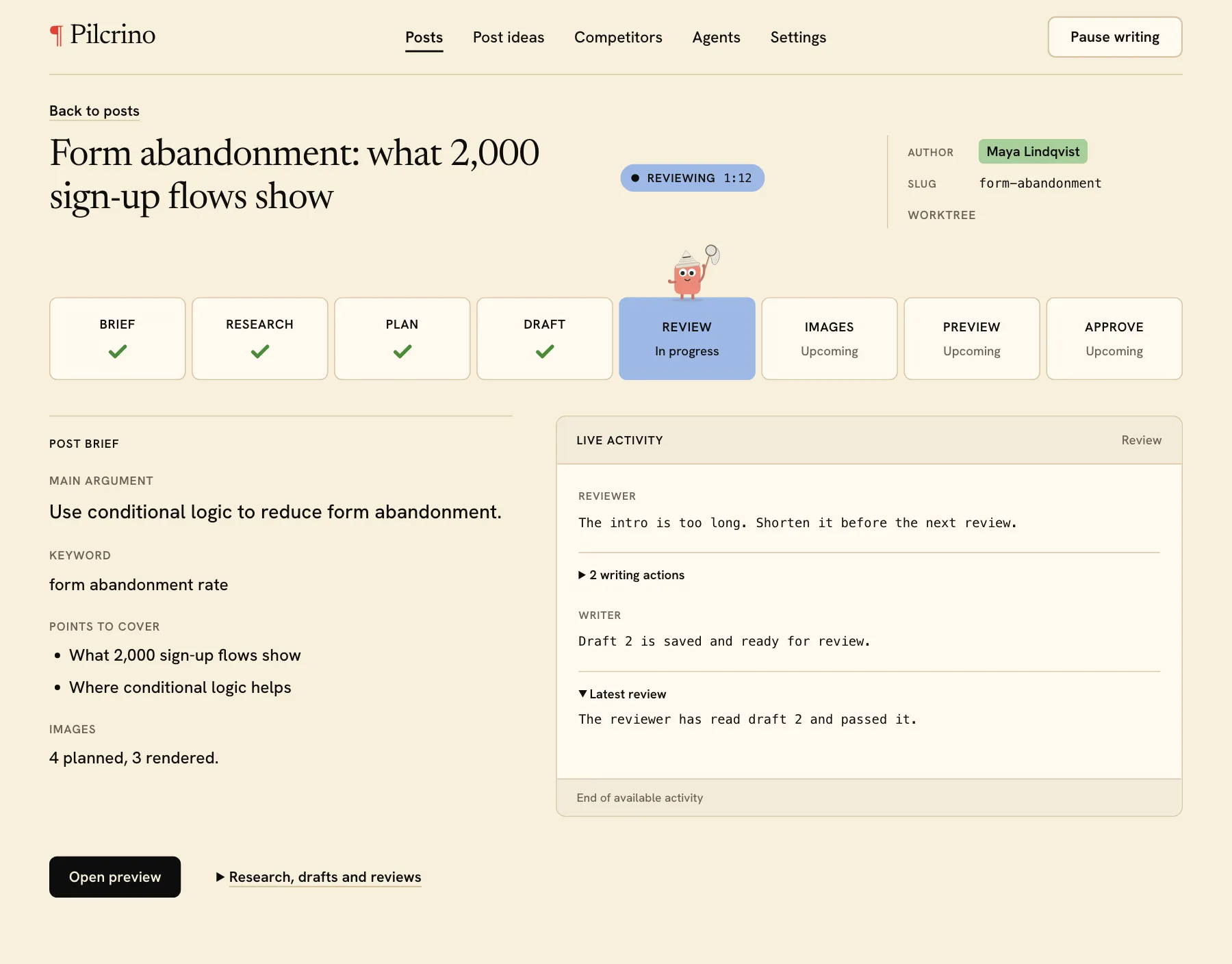The height and width of the screenshot is (964, 1232).
Task: Expand Research, drafts and reviews
Action: (x=319, y=877)
